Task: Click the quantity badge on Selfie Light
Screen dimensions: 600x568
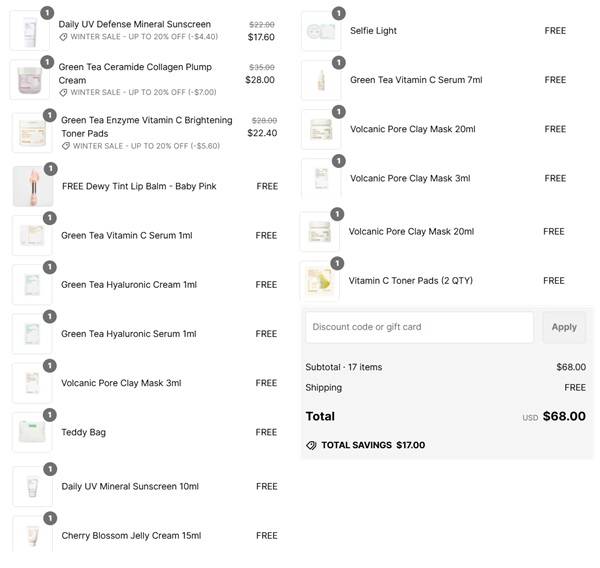Action: click(337, 14)
